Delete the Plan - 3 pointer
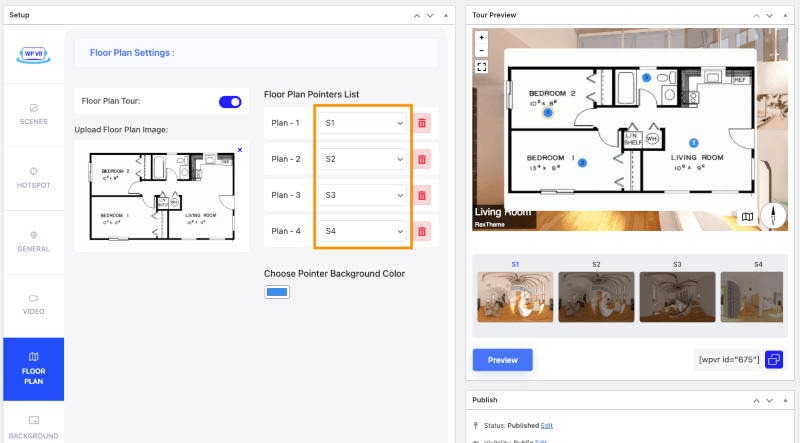Image resolution: width=800 pixels, height=443 pixels. [422, 195]
